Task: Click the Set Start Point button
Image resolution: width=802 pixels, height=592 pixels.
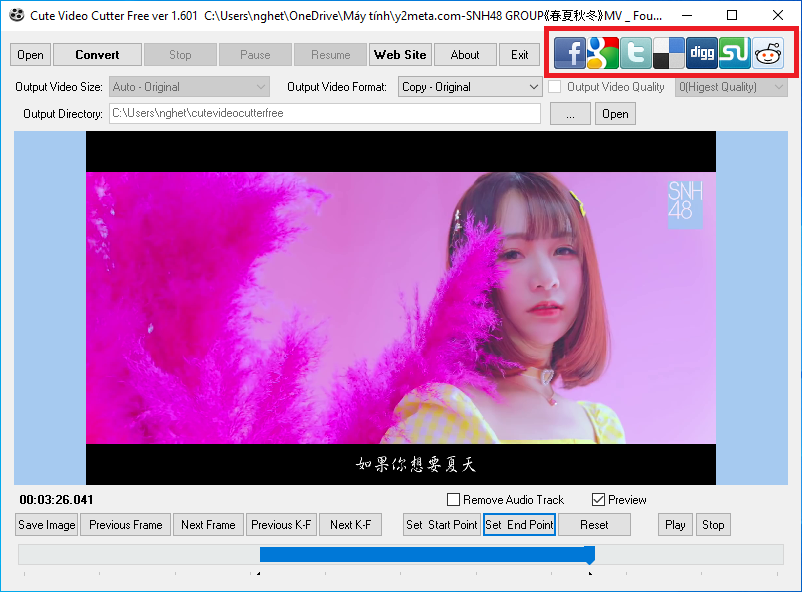Action: click(x=441, y=525)
